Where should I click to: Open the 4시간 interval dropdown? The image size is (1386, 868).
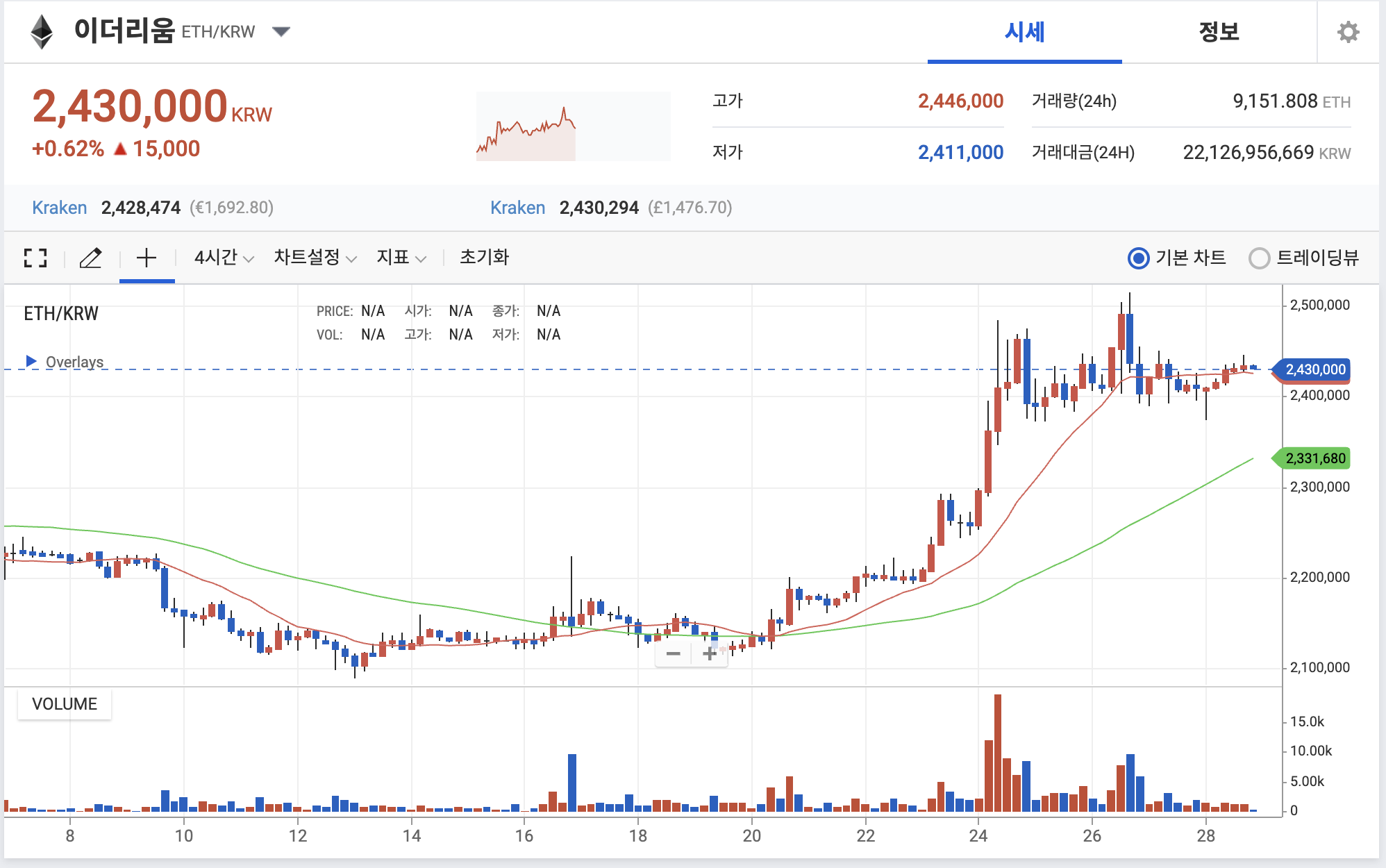(224, 258)
